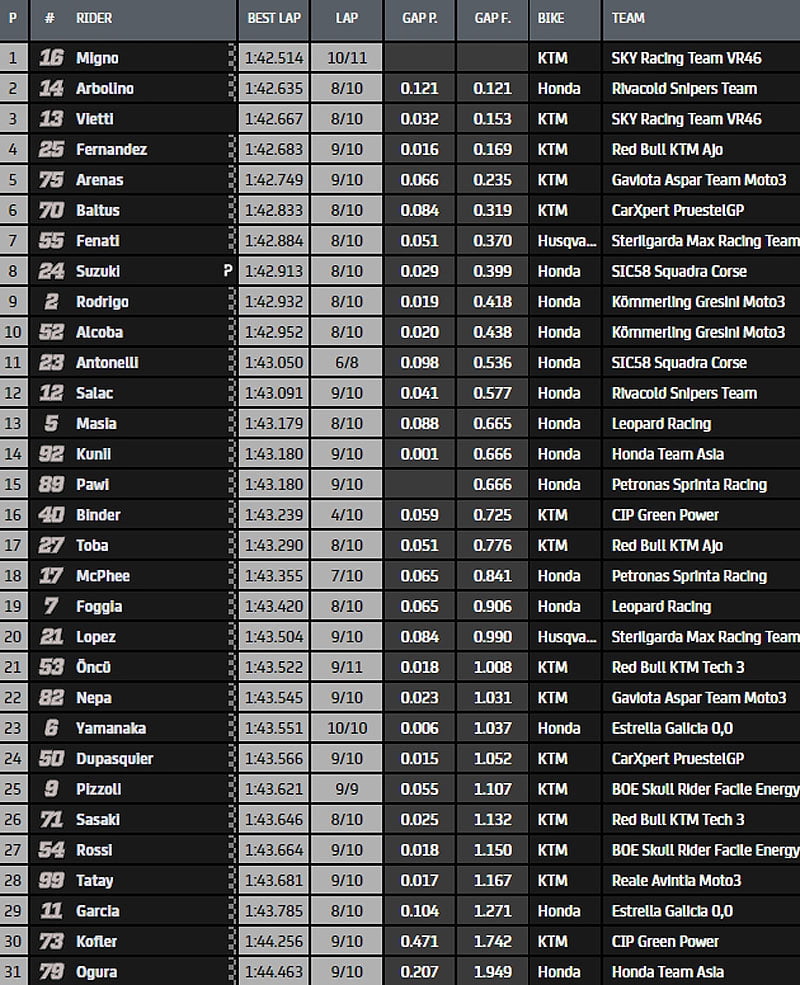800x985 pixels.
Task: Select rider name Dupasquier
Action: (115, 759)
